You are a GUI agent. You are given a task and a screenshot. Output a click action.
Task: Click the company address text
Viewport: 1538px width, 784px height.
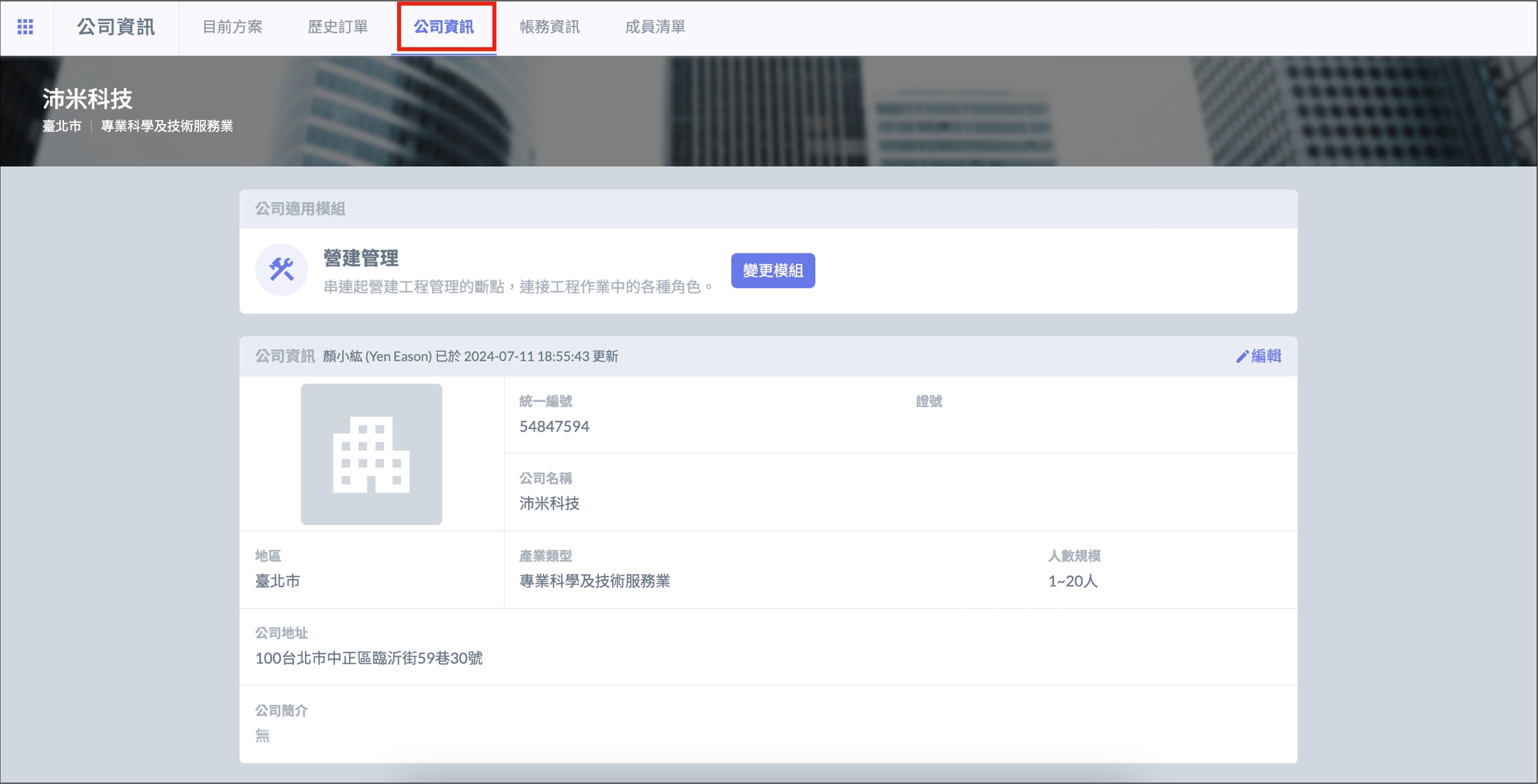point(368,658)
